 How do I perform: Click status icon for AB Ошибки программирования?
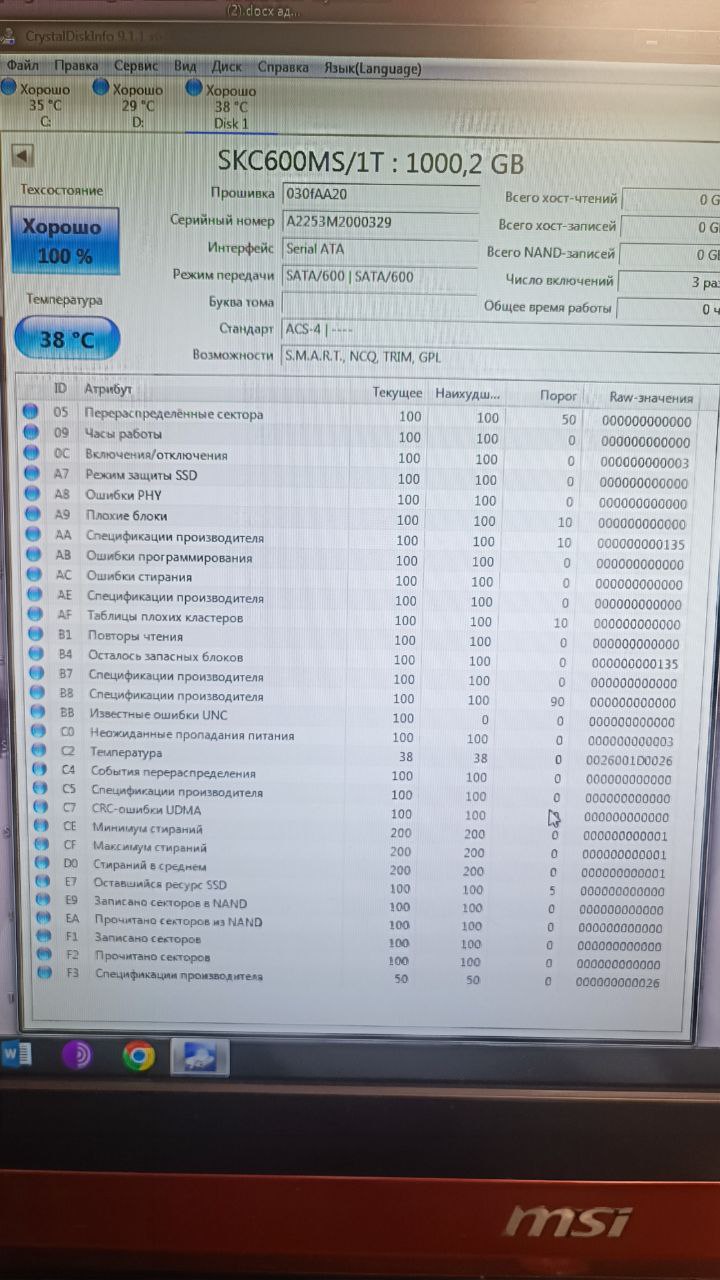(33, 556)
